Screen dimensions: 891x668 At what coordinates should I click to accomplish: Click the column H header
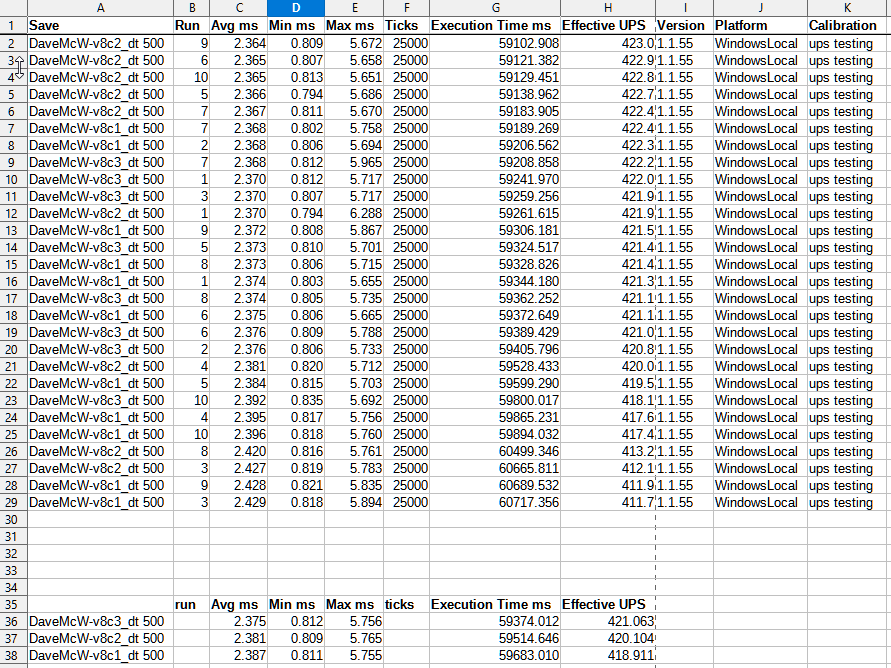[607, 8]
